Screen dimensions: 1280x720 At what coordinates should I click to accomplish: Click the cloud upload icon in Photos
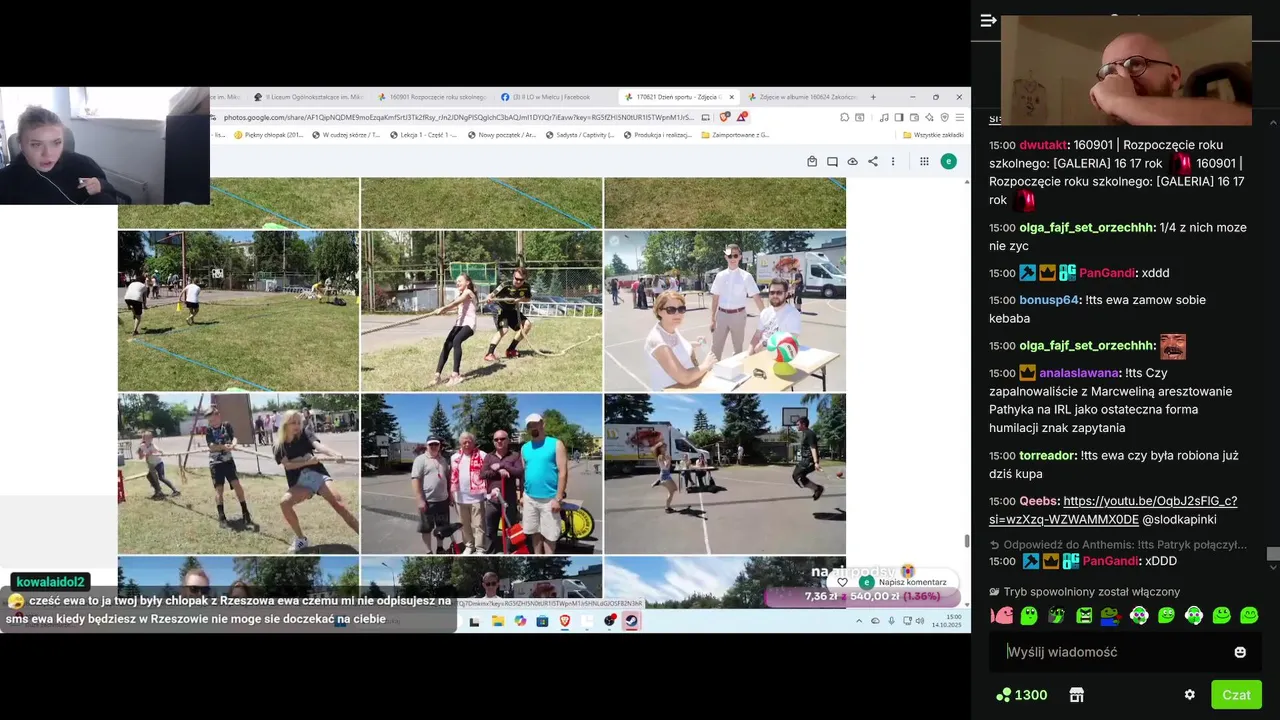[x=852, y=161]
